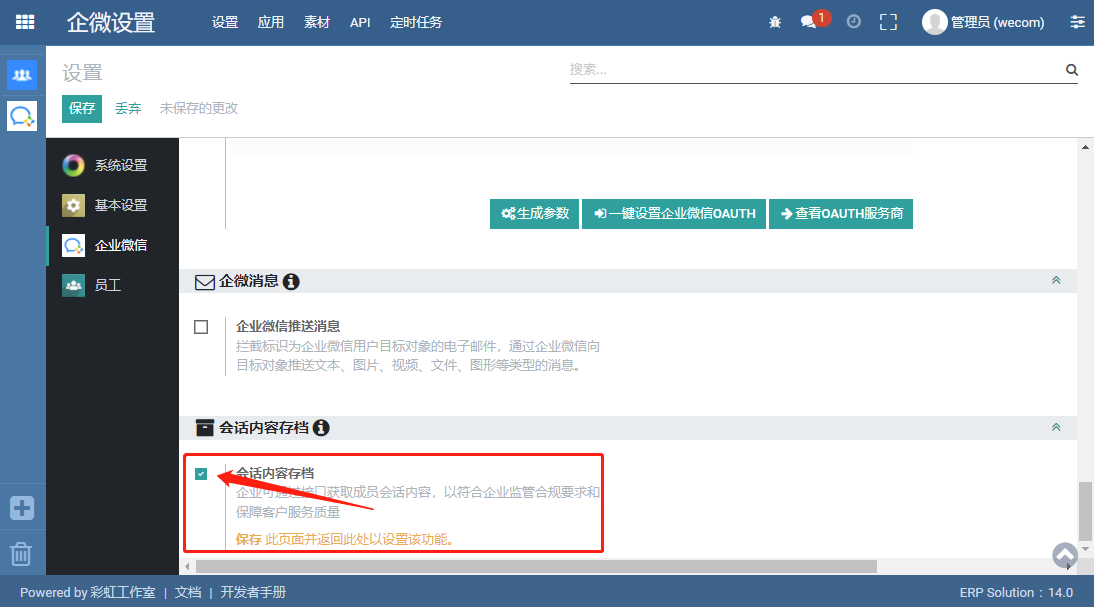Click the 保存 save button
This screenshot has height=607, width=1094.
pos(82,109)
